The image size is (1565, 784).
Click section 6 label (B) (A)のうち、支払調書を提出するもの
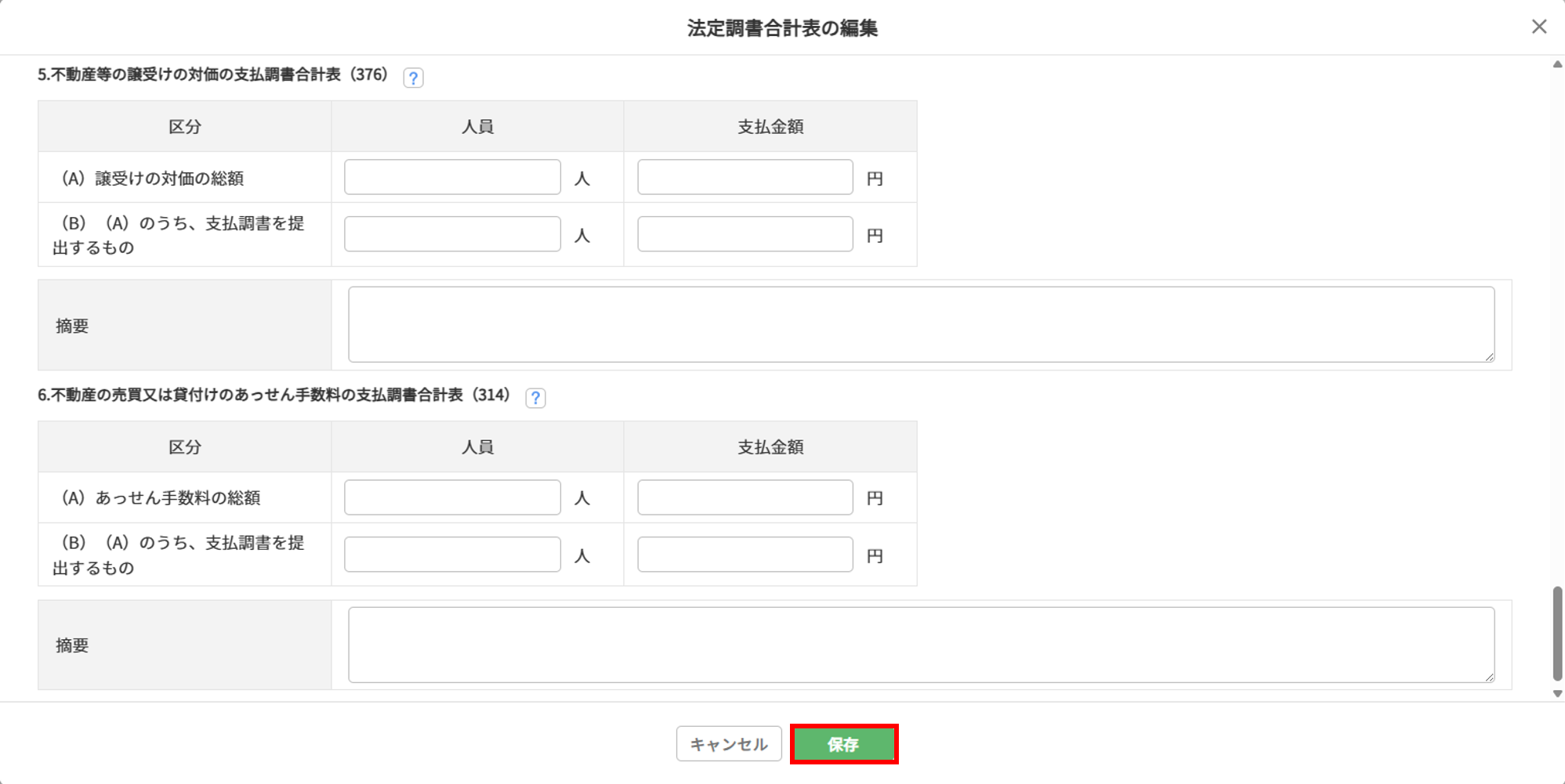point(179,555)
